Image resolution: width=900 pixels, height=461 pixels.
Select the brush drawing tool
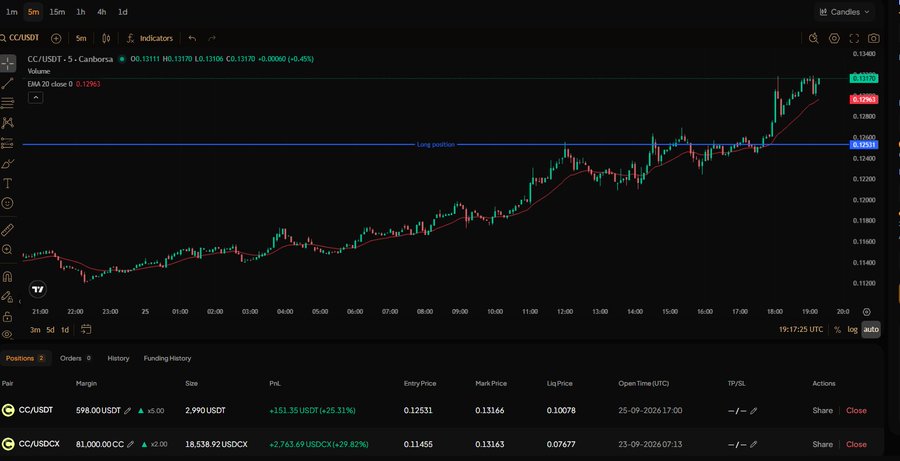(x=7, y=164)
